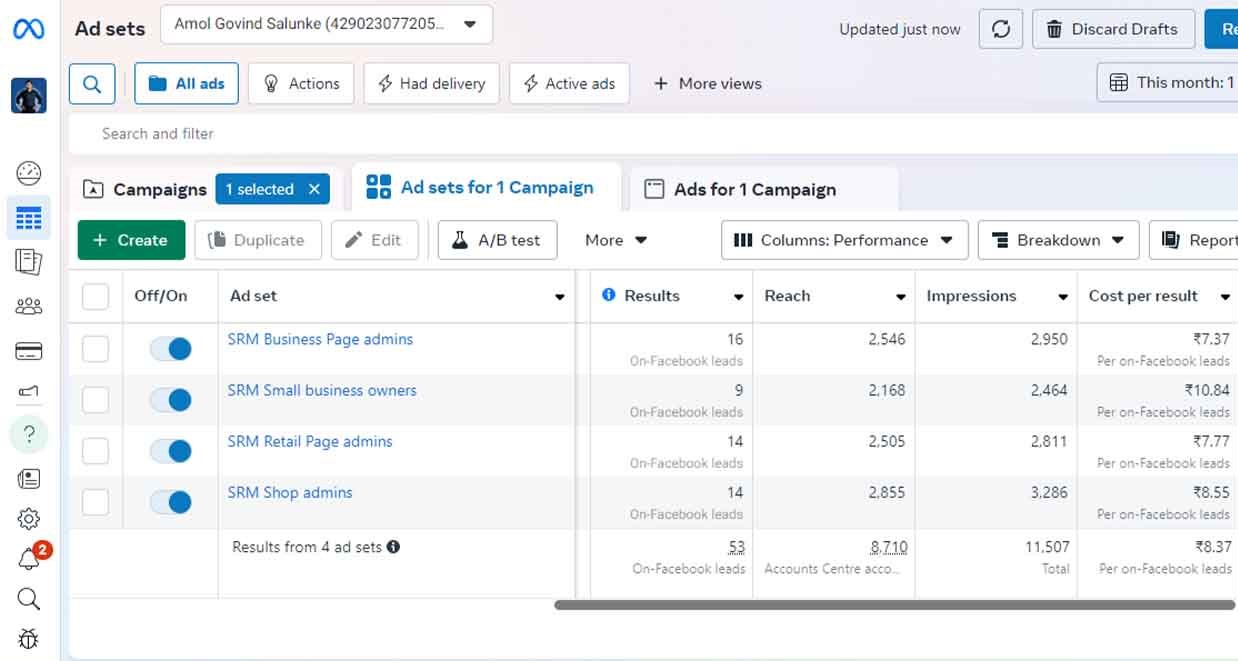Switch to the Actions view
Screen dimensions: 1238x661
(300, 84)
